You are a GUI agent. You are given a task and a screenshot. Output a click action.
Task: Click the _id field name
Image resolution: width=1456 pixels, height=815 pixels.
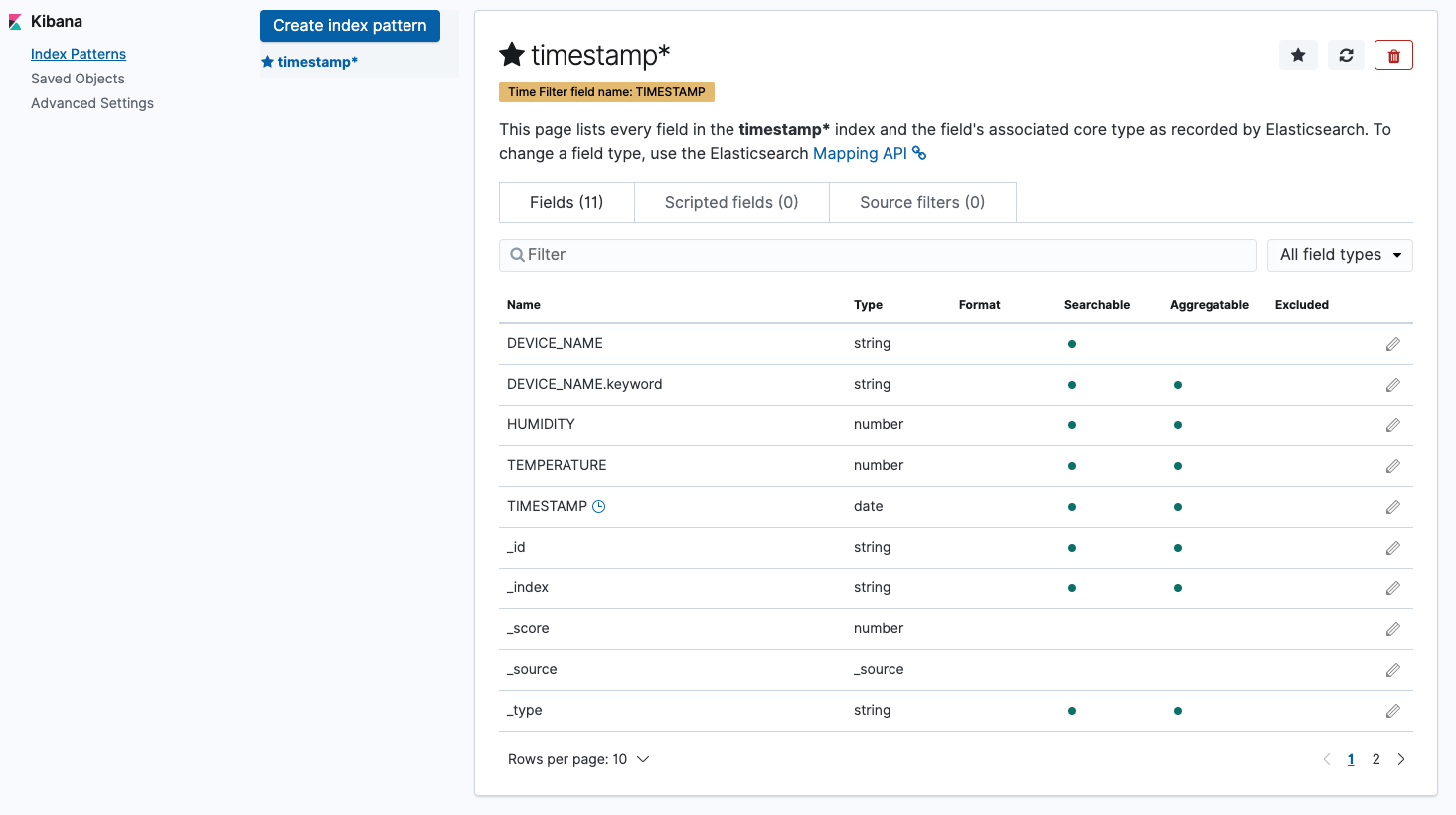point(516,547)
